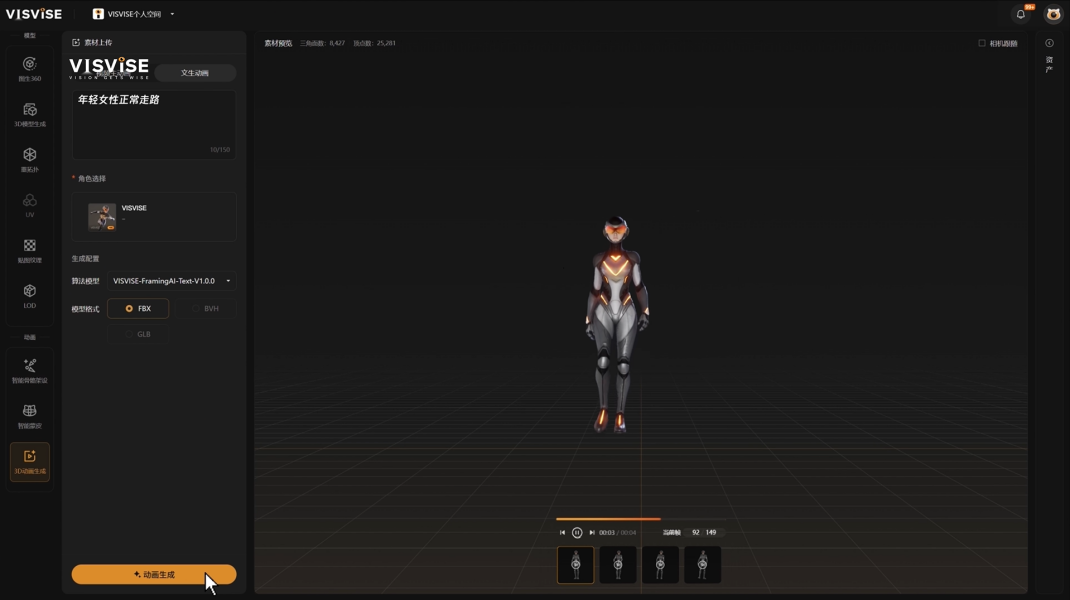Screen dimensions: 1070x600
Task: Select the UV tool in sidebar
Action: 30,205
